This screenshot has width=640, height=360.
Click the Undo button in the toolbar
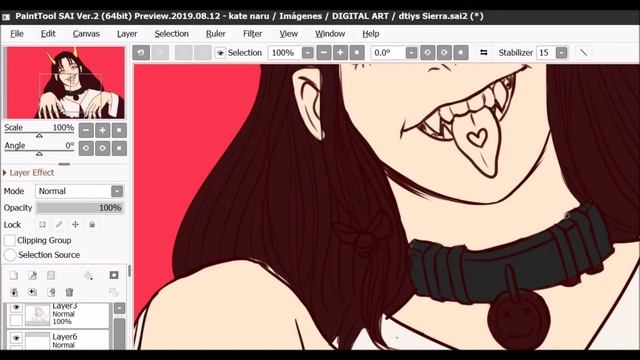pos(141,53)
